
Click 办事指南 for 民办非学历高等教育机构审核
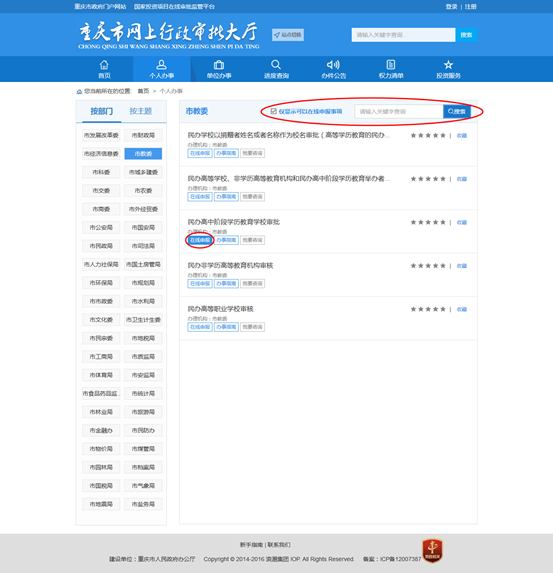point(226,284)
